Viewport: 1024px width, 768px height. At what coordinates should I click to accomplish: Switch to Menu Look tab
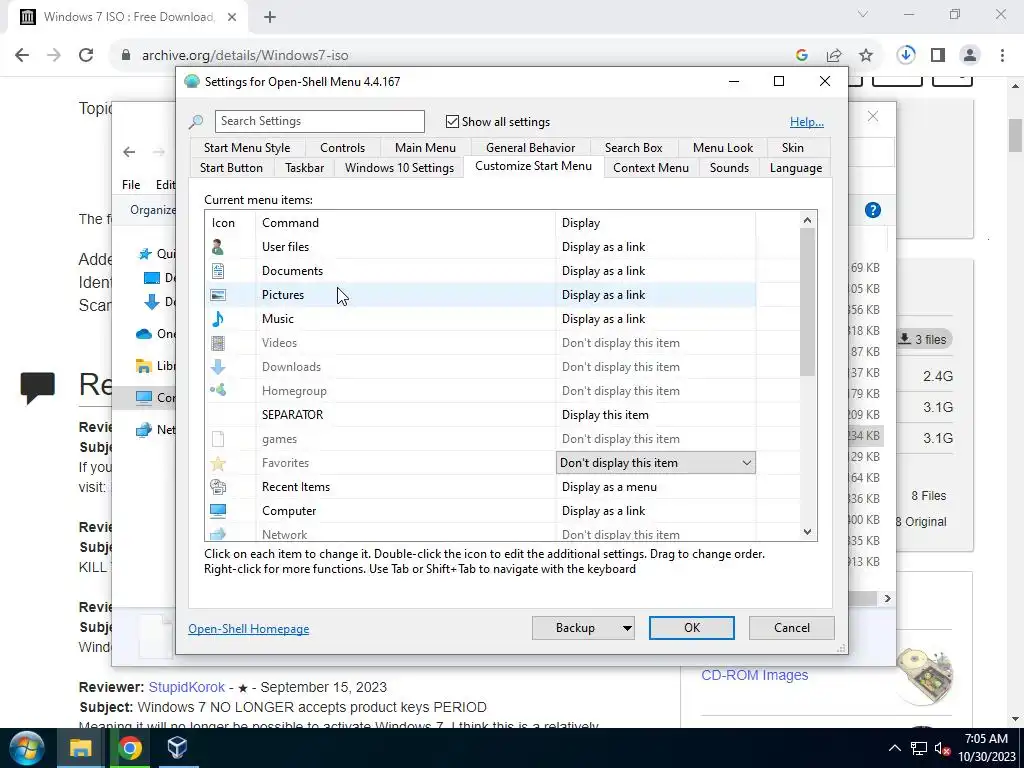723,148
